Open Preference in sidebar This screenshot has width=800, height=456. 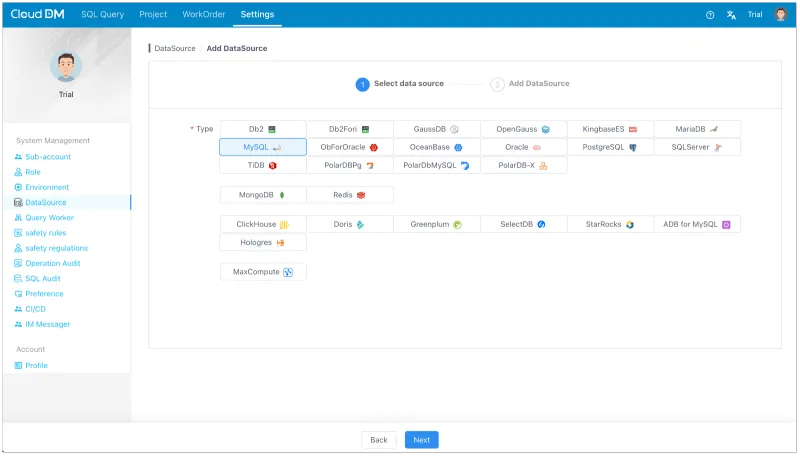pyautogui.click(x=44, y=294)
